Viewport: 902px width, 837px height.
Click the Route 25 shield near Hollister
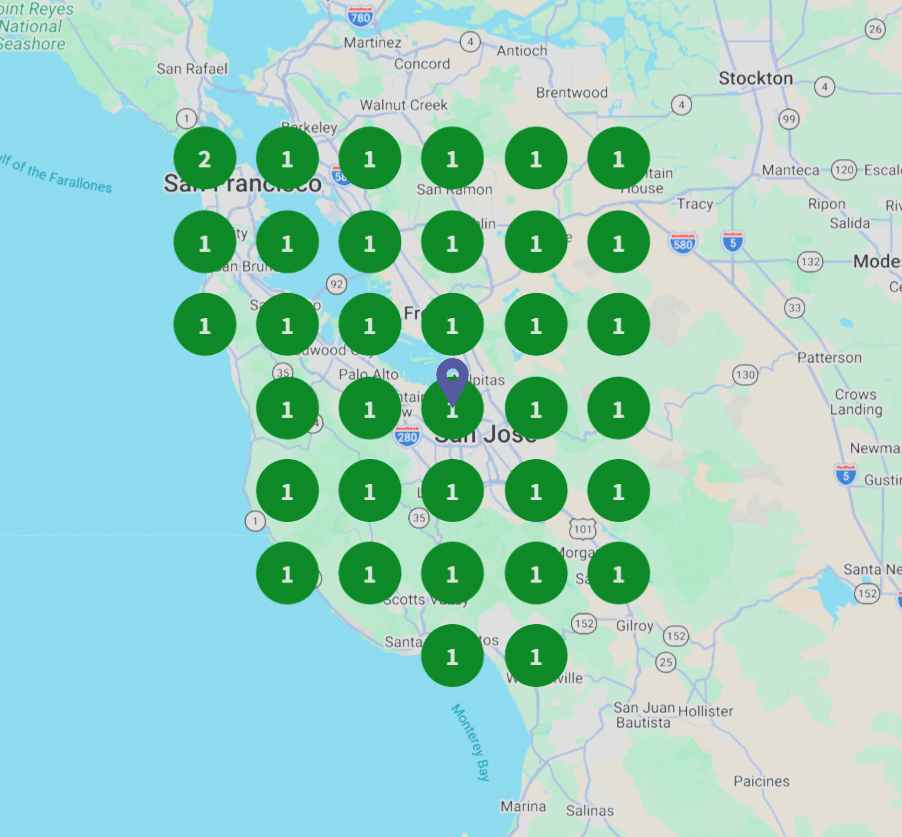(x=666, y=661)
